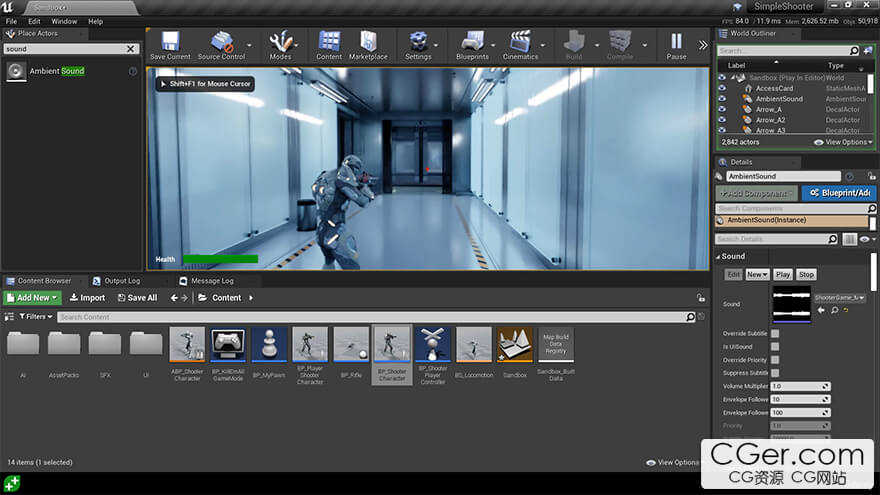880x495 pixels.
Task: Enable the Override Priority checkbox
Action: (x=775, y=360)
